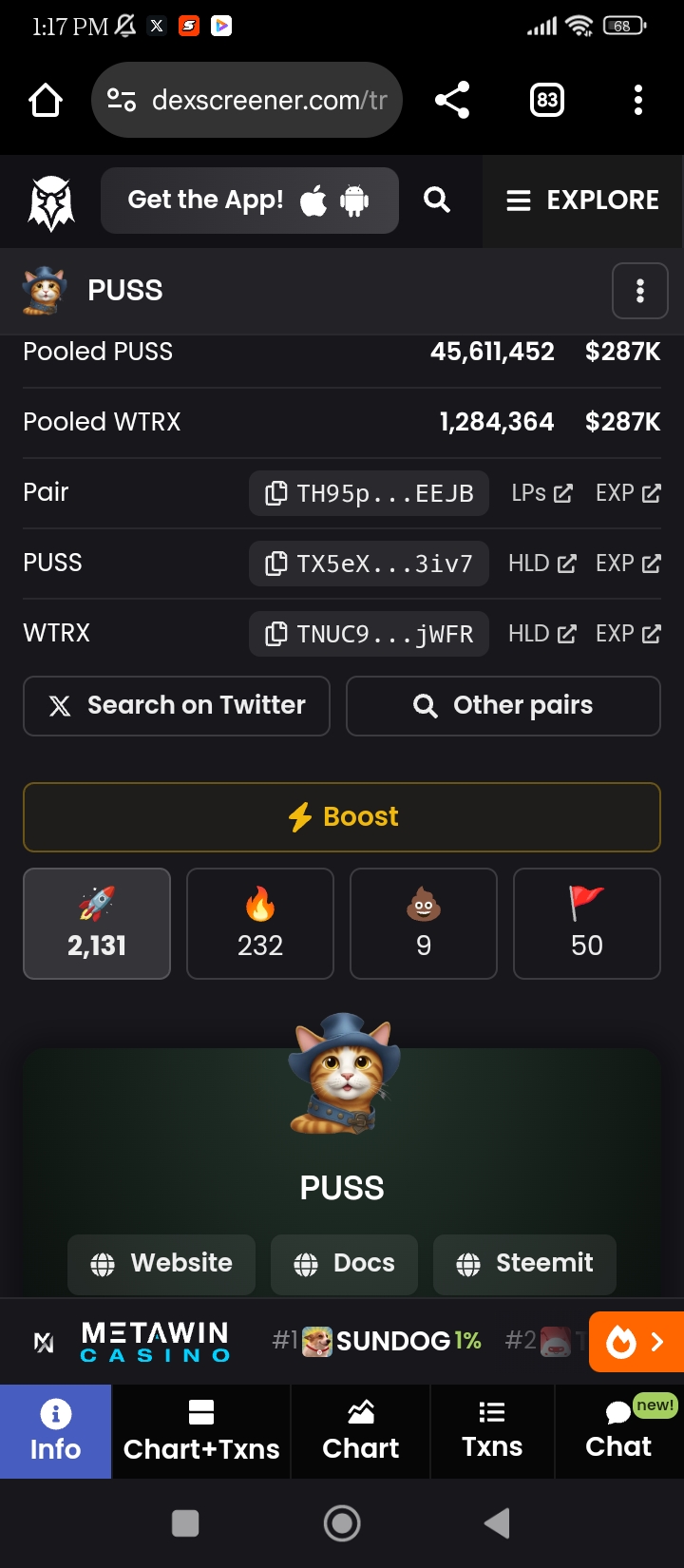Open Search on Twitter
The height and width of the screenshot is (1568, 684).
(x=177, y=706)
